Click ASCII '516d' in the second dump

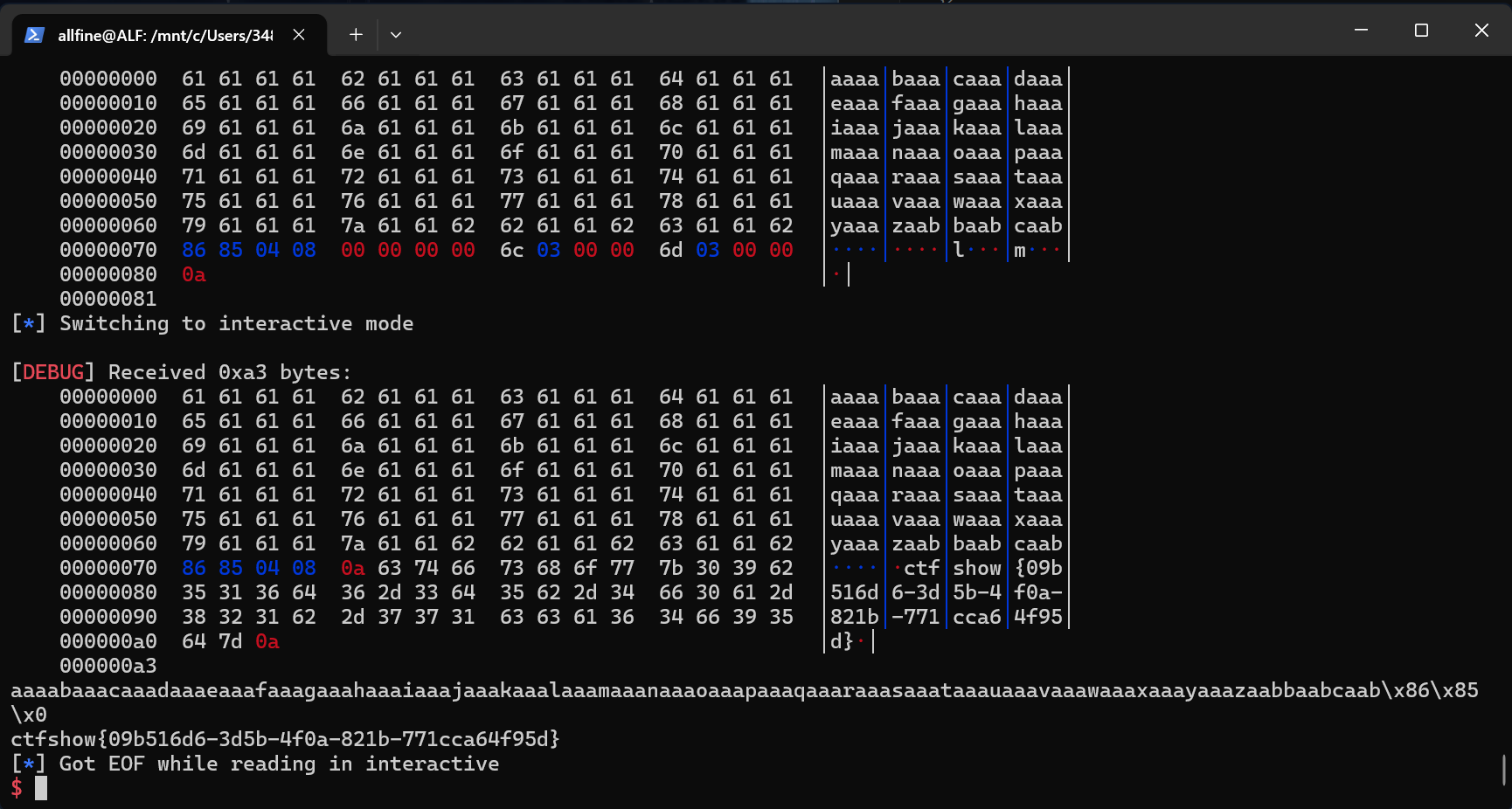855,592
